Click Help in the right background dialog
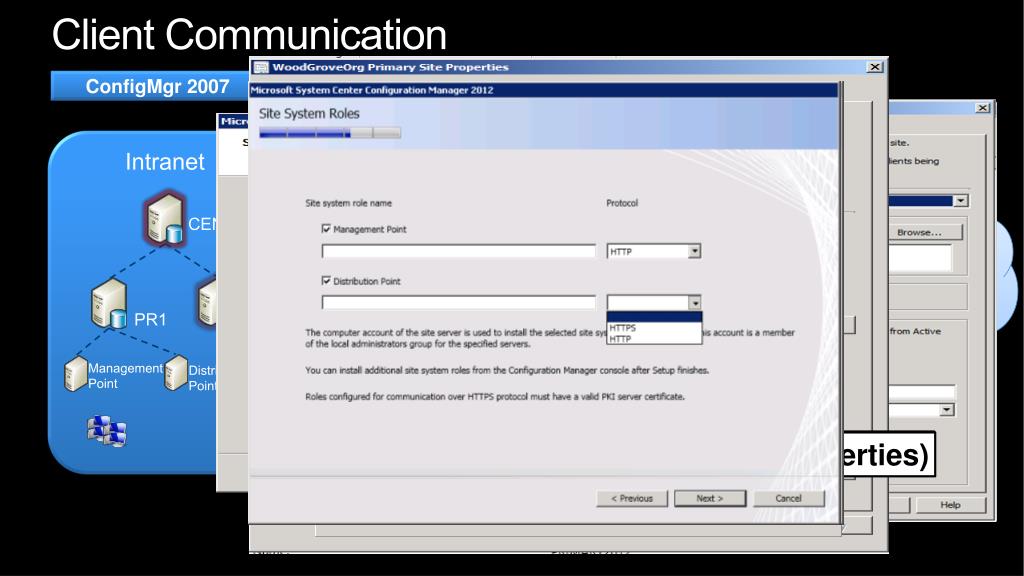1024x576 pixels. (950, 505)
